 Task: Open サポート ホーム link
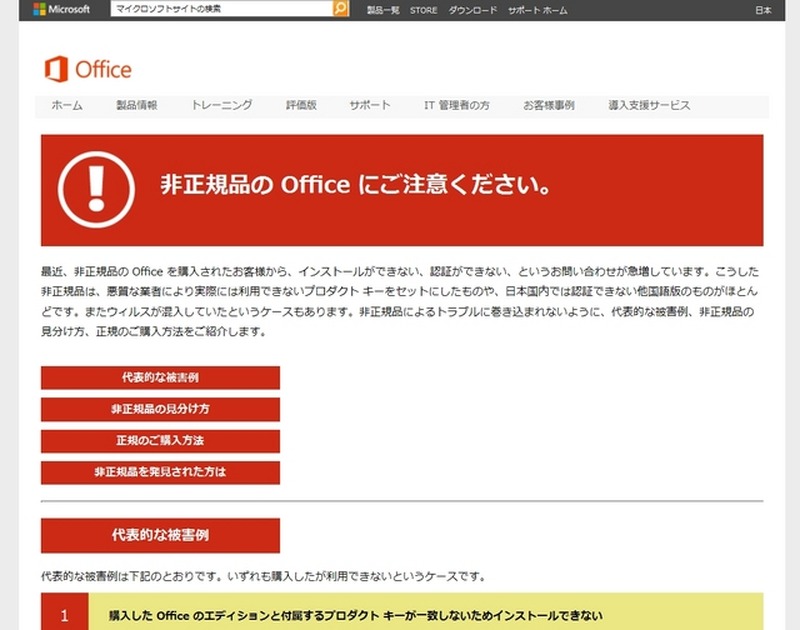pyautogui.click(x=537, y=10)
